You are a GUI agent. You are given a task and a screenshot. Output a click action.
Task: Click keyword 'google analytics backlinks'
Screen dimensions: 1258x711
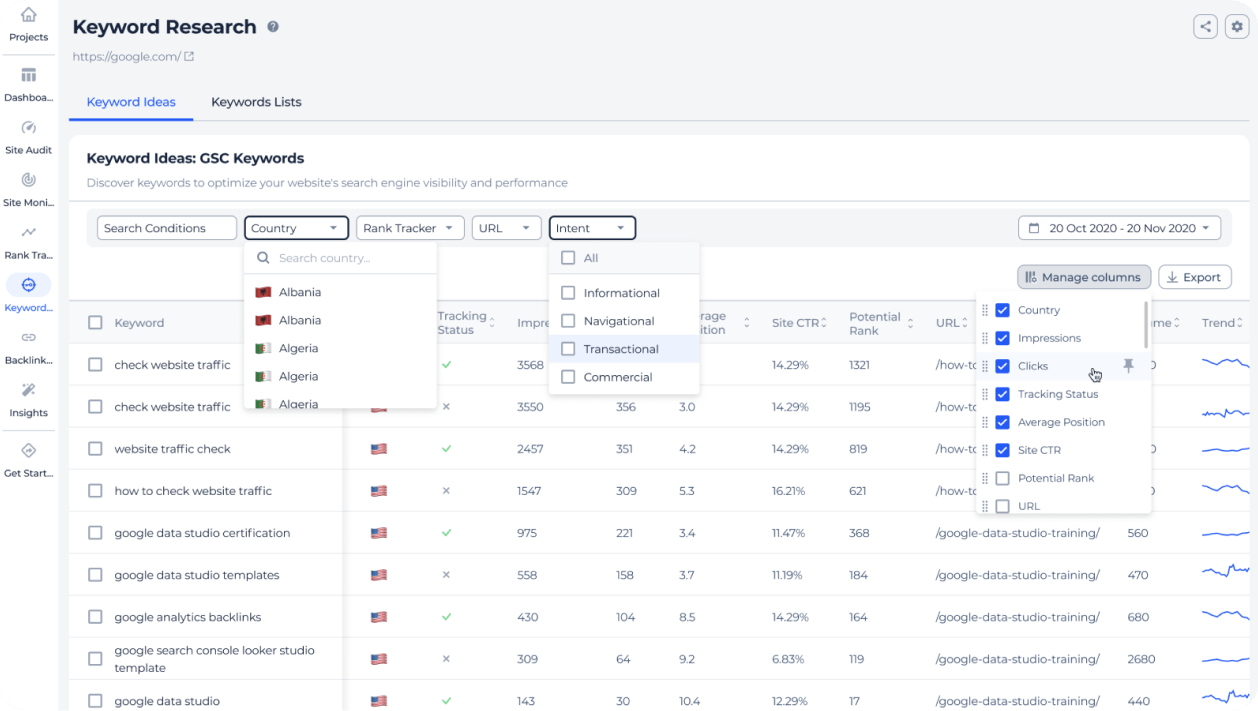[187, 617]
